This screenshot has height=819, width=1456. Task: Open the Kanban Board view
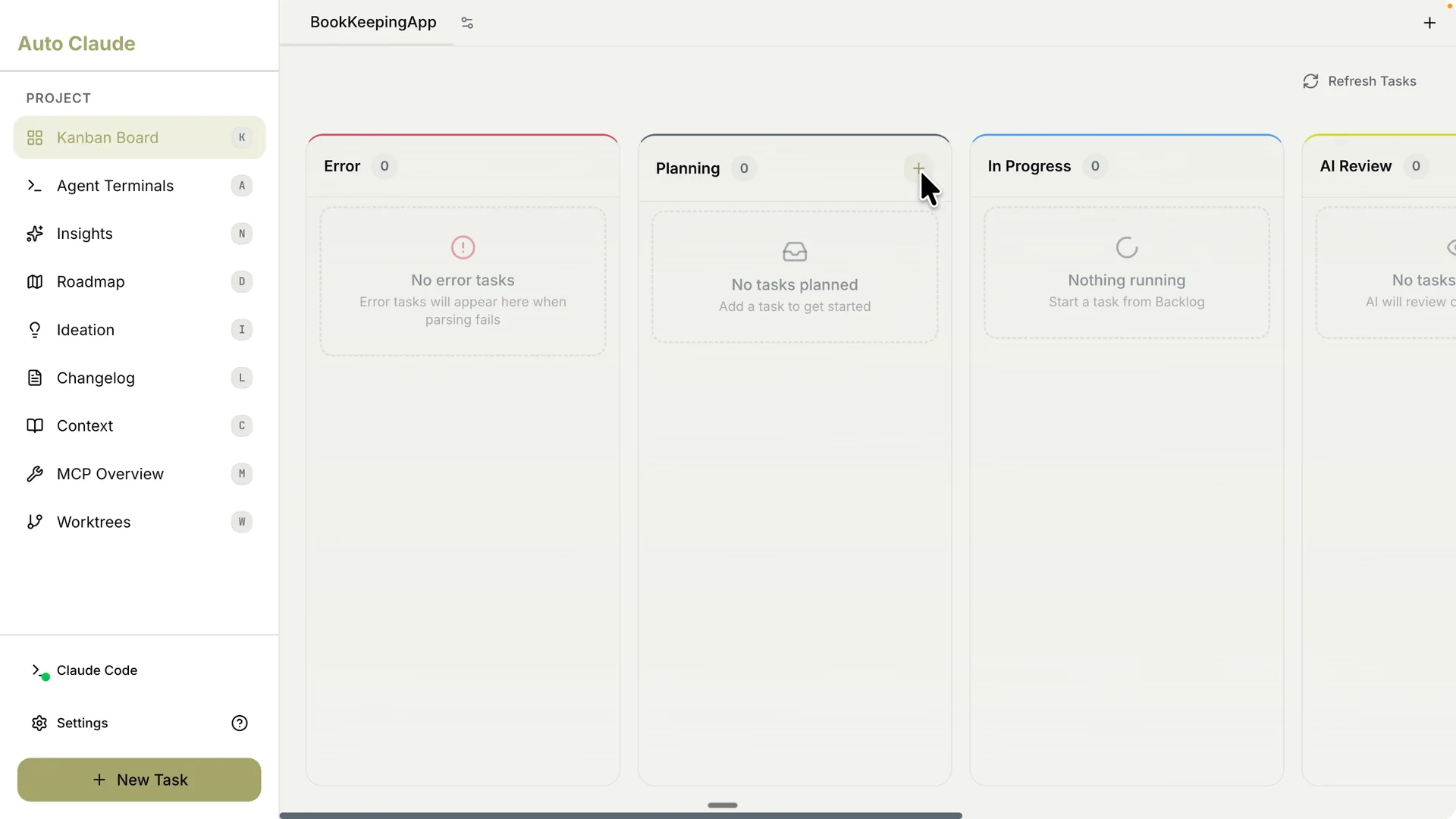click(x=140, y=137)
